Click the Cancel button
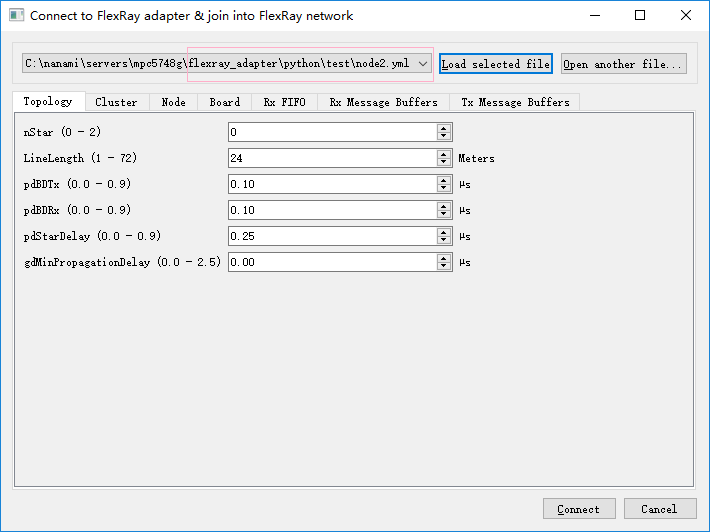Image resolution: width=710 pixels, height=532 pixels. pos(660,509)
